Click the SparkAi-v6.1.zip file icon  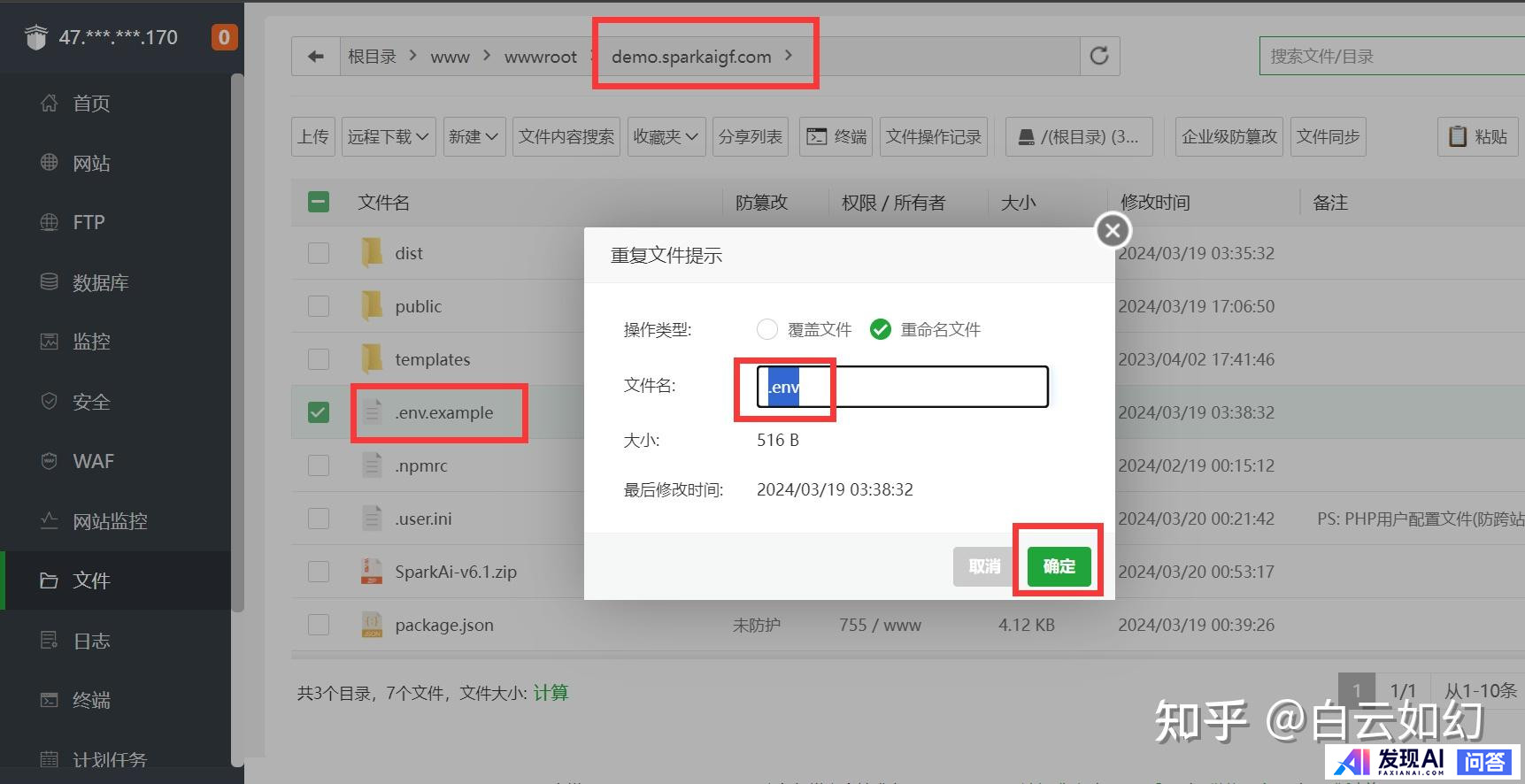pyautogui.click(x=372, y=572)
